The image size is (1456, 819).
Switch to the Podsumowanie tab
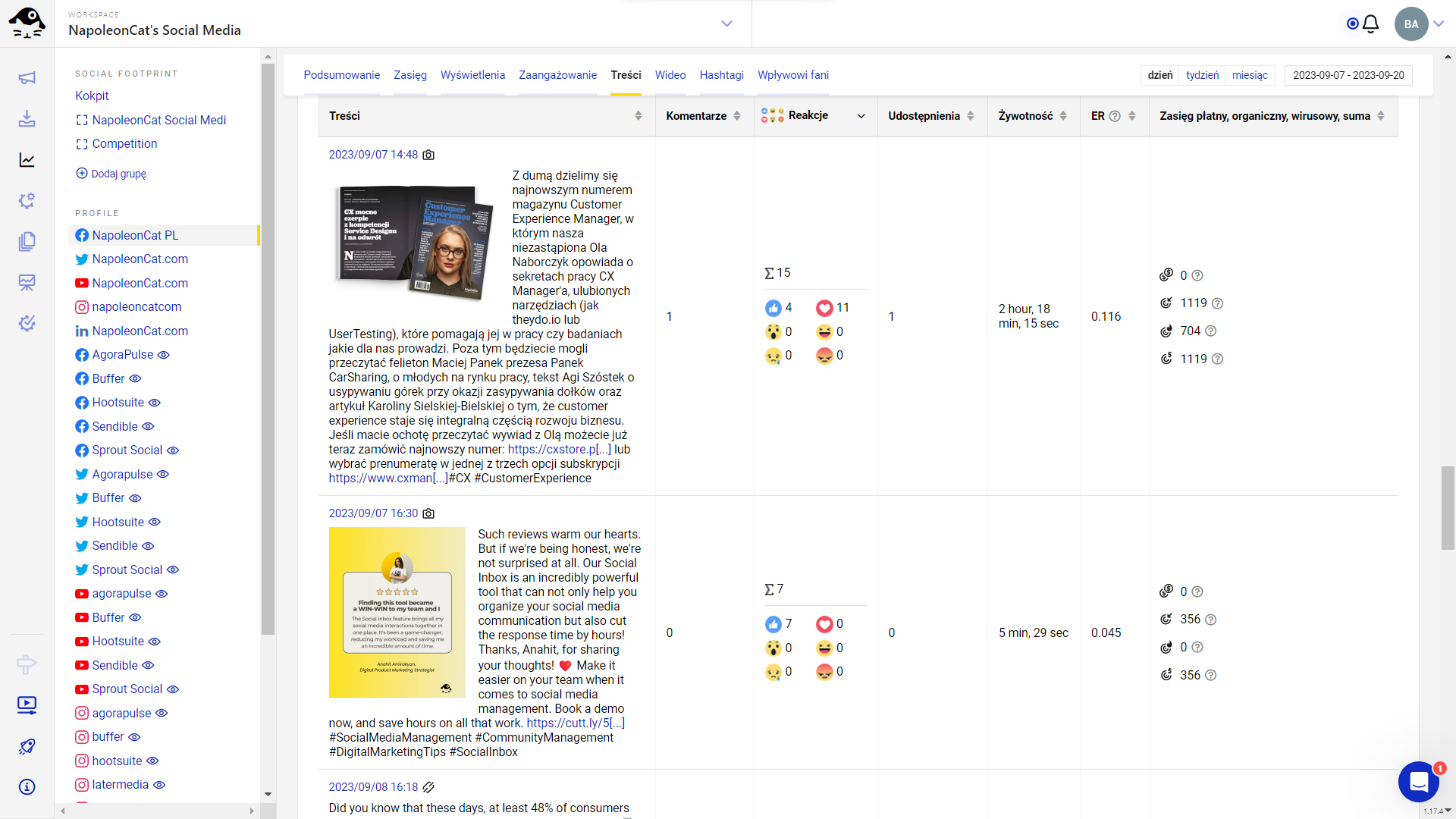(342, 75)
